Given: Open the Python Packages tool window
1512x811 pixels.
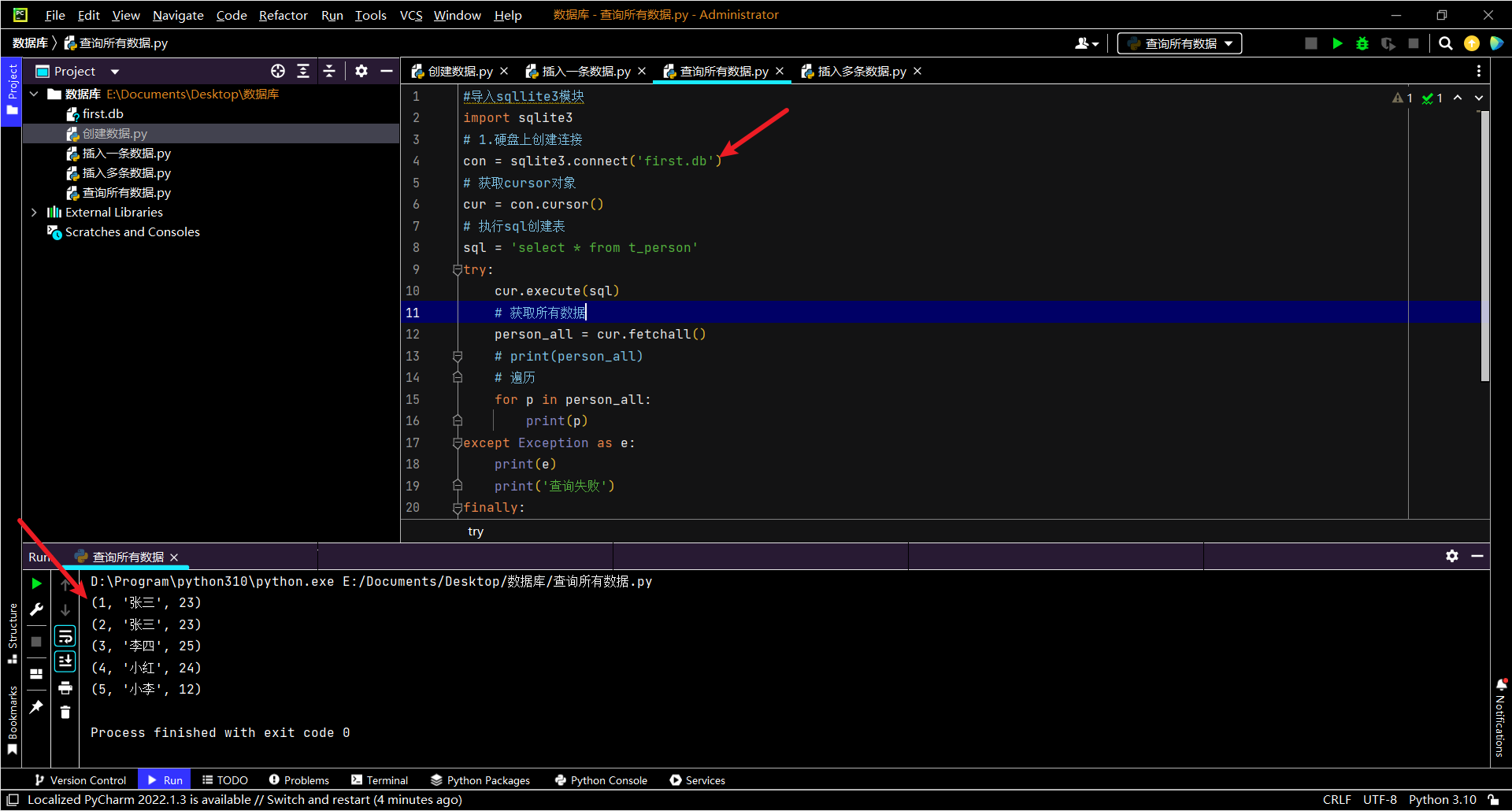Looking at the screenshot, I should tap(480, 780).
